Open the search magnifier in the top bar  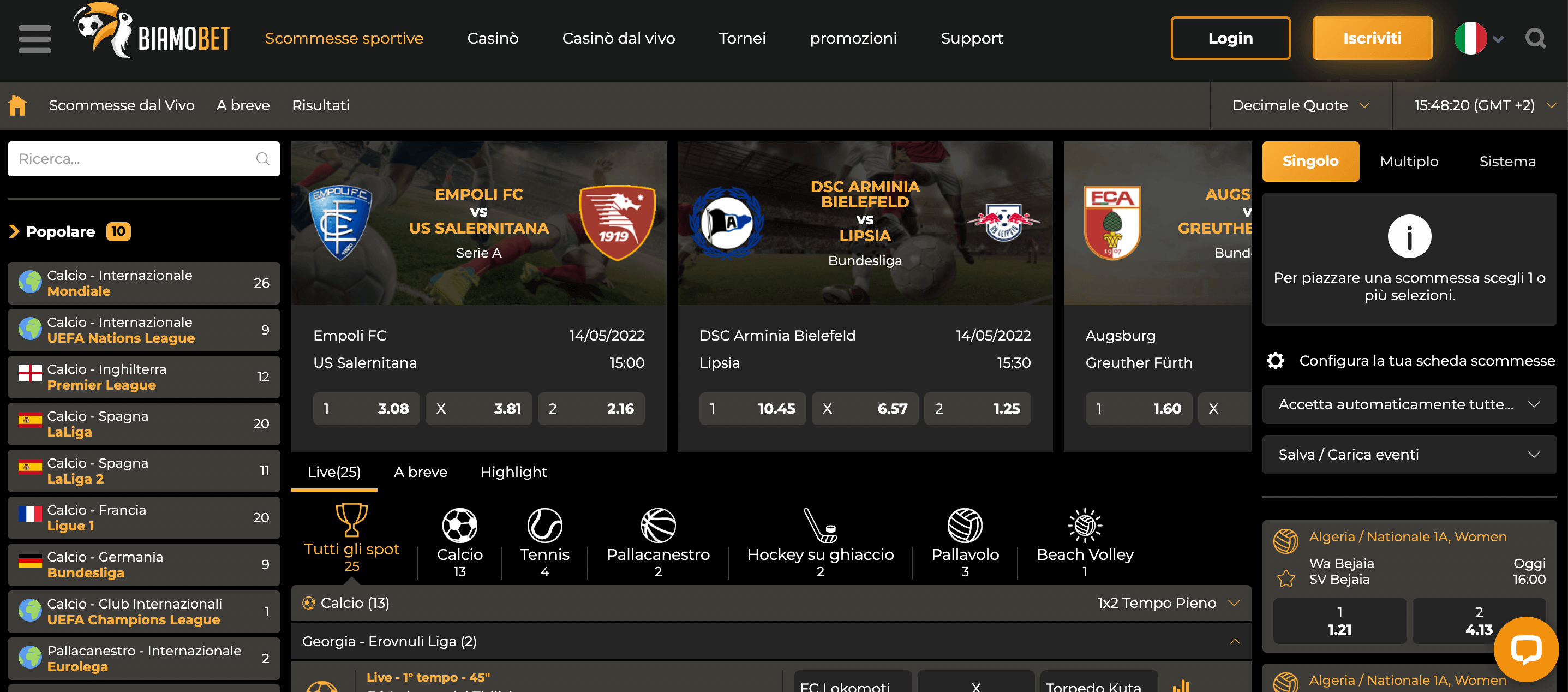(1535, 38)
